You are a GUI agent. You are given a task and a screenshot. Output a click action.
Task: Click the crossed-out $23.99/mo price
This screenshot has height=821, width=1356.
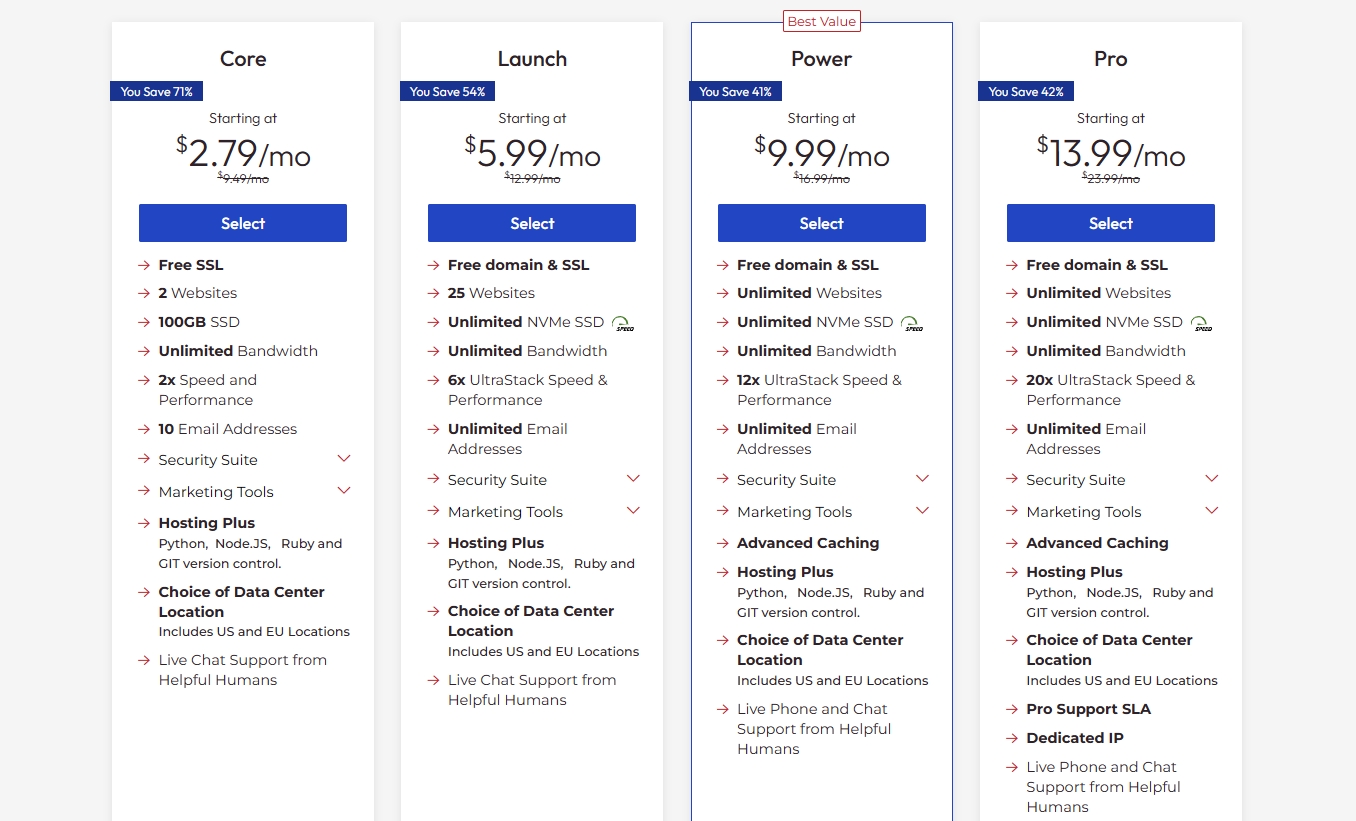[x=1111, y=179]
